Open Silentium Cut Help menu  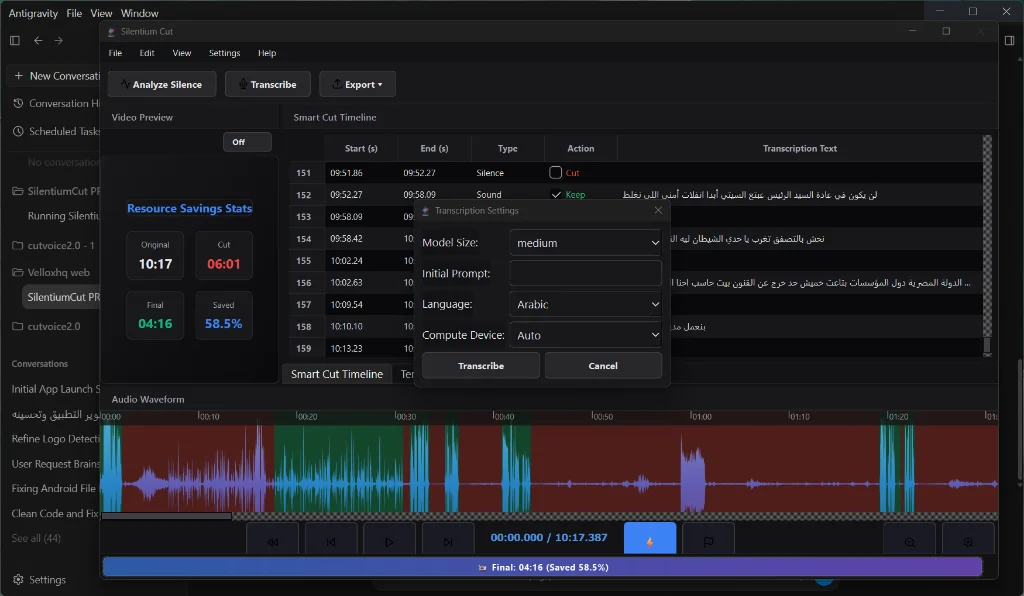coord(267,53)
